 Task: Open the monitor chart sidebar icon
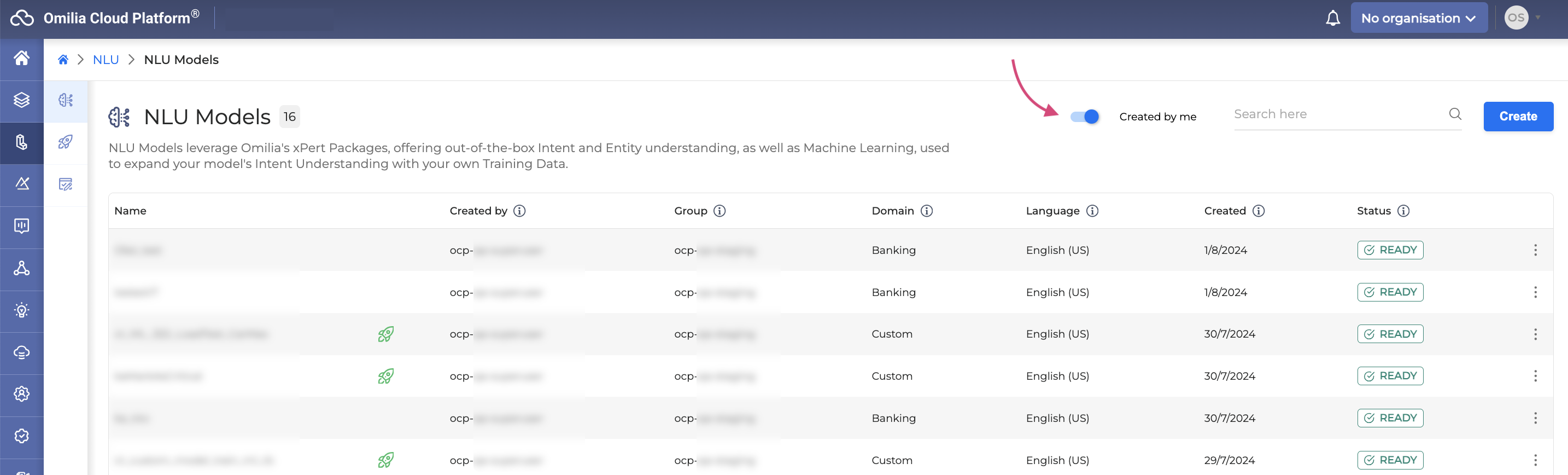tap(22, 226)
